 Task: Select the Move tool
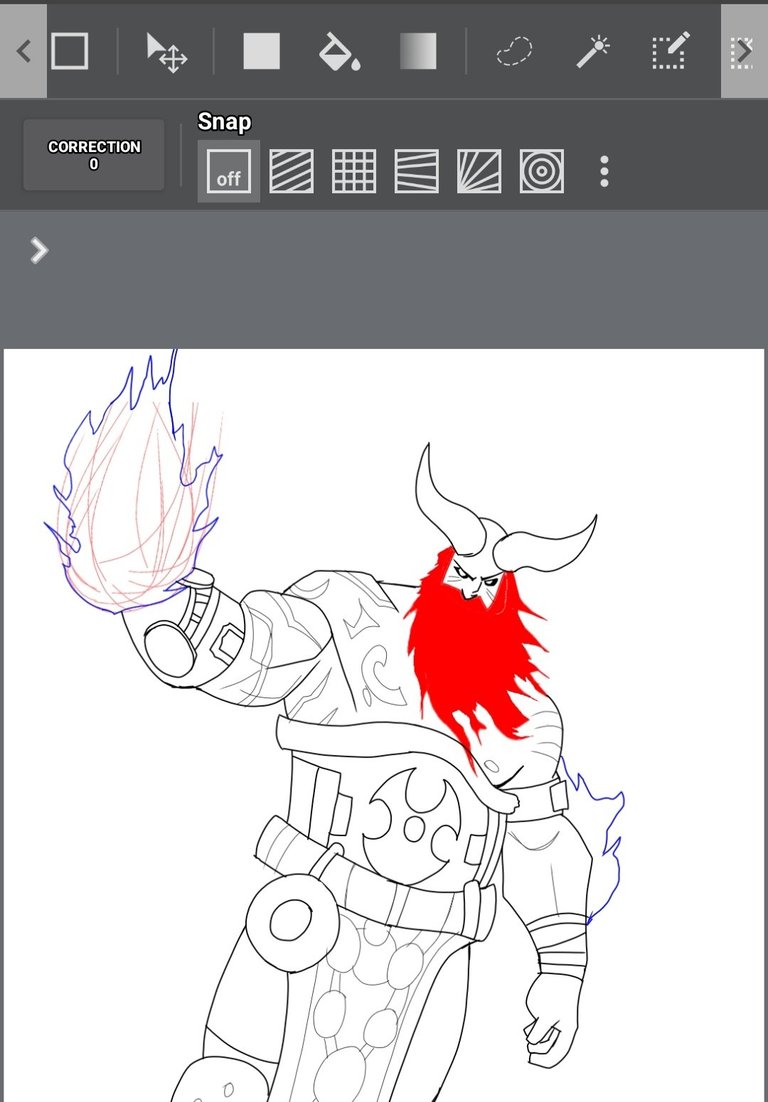[x=166, y=53]
